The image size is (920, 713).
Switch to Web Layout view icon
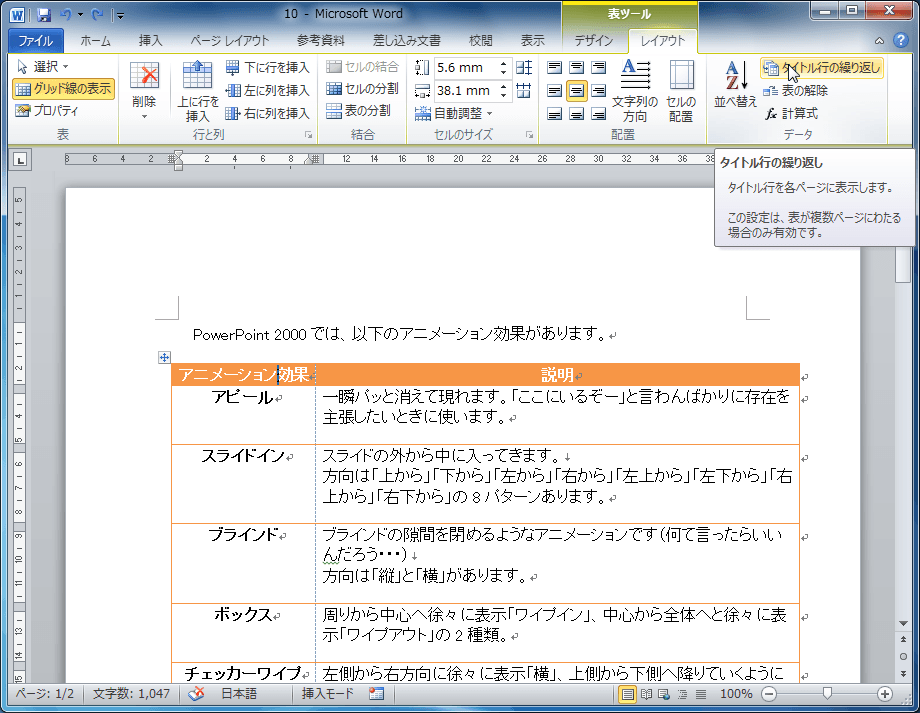pyautogui.click(x=664, y=694)
